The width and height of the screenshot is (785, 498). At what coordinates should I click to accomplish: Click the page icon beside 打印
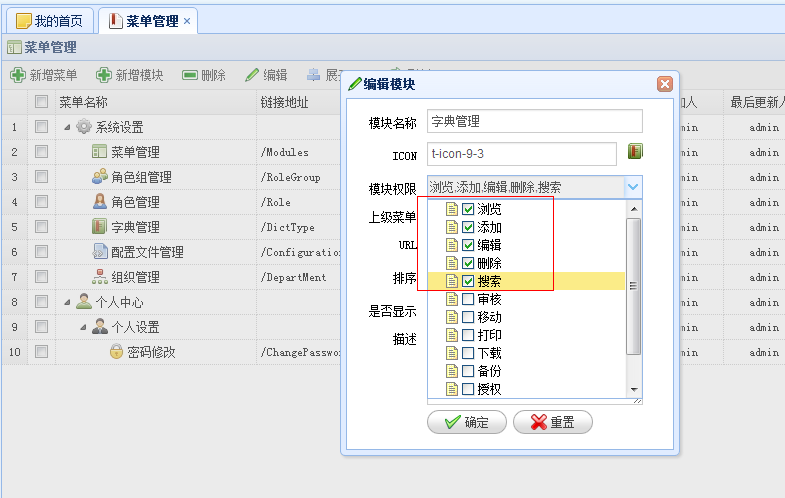(452, 335)
